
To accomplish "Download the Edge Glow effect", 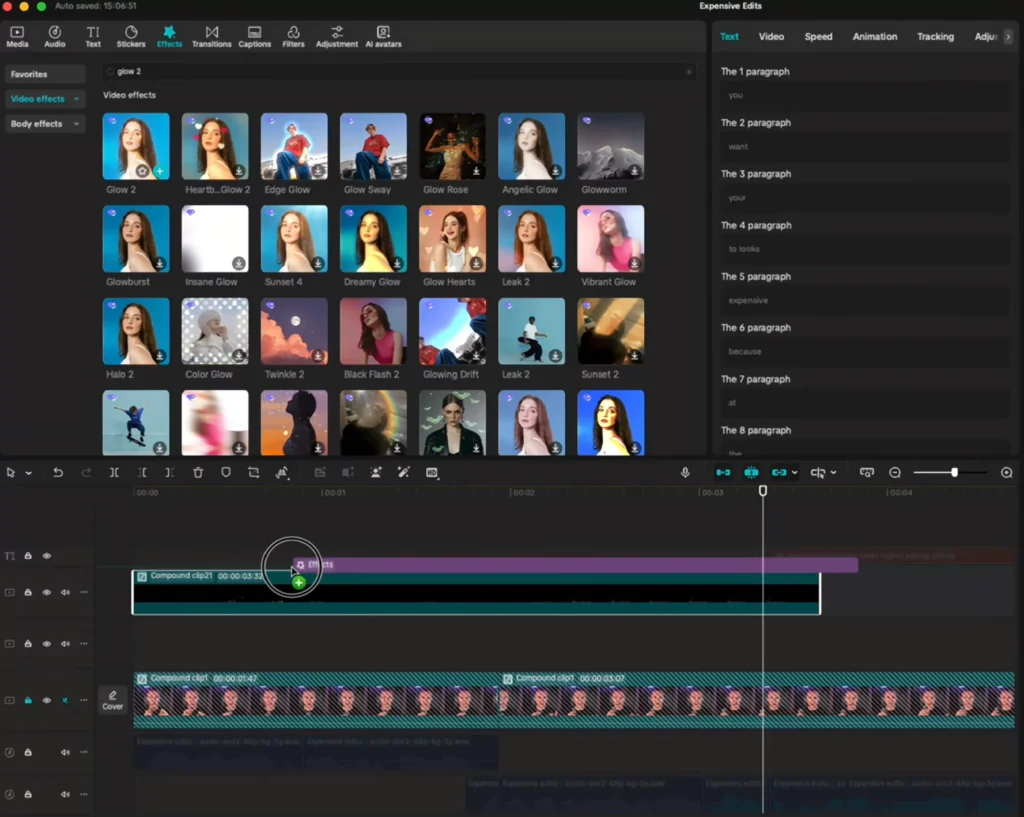I will pyautogui.click(x=318, y=171).
